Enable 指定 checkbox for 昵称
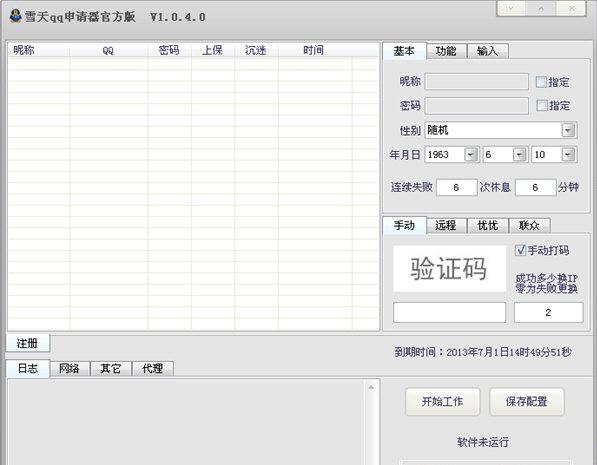 [x=541, y=82]
